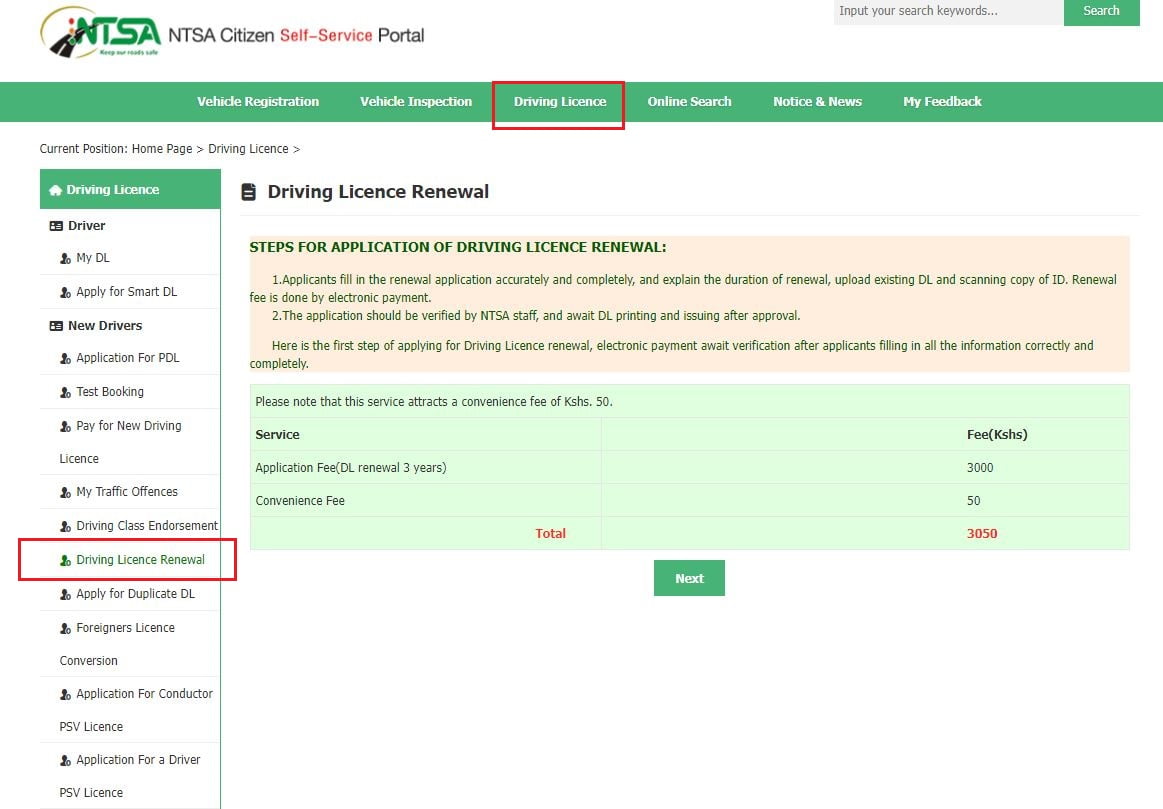This screenshot has height=809, width=1163.
Task: Click the Next button
Action: [689, 578]
